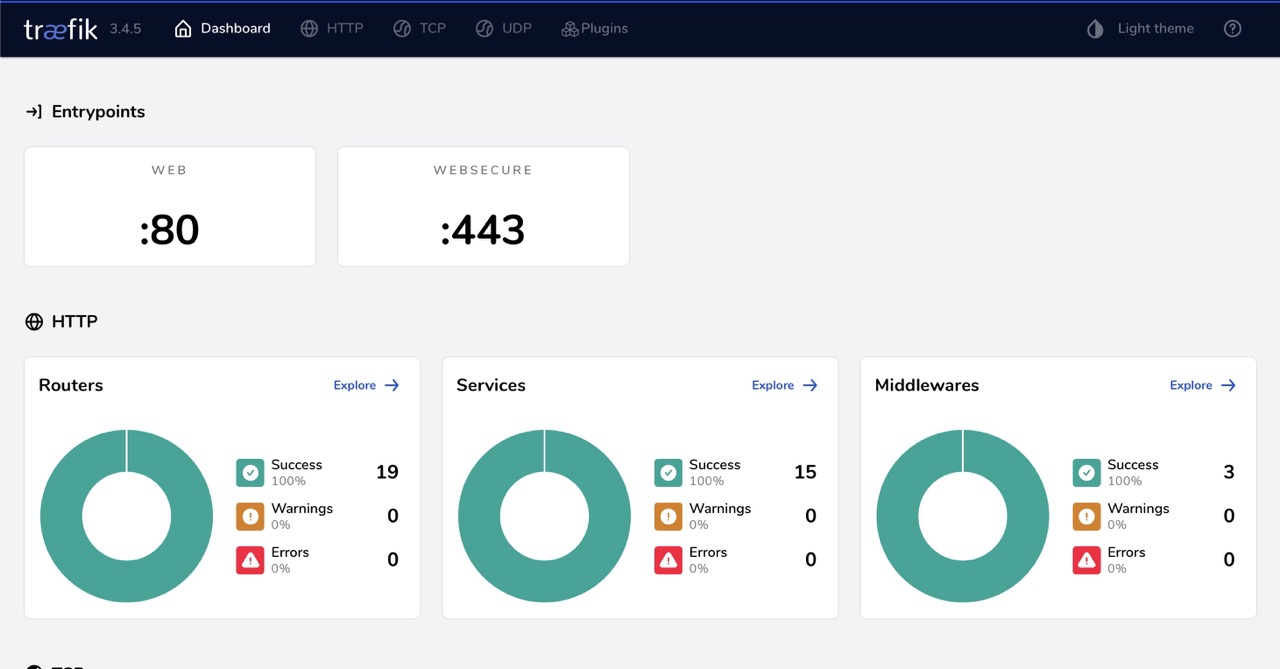Viewport: 1280px width, 669px height.
Task: Switch to the TCP section
Action: pyautogui.click(x=420, y=28)
